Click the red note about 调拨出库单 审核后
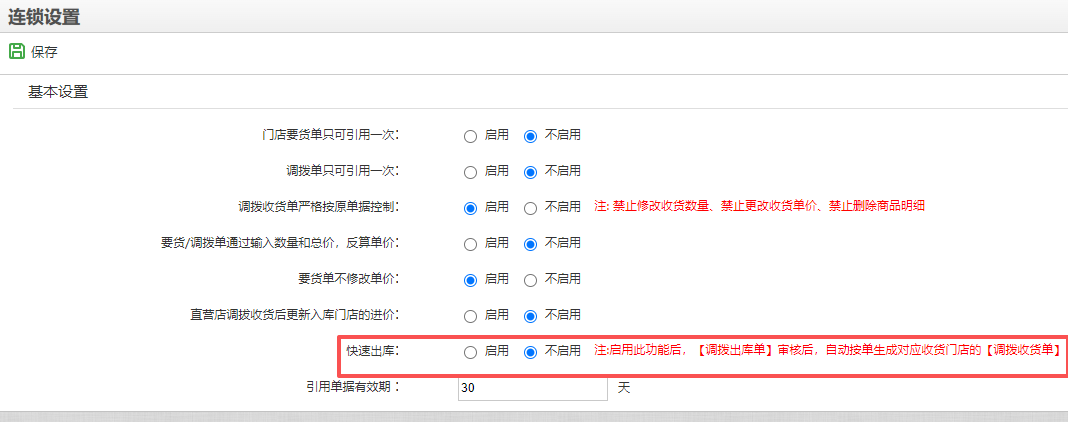Viewport: 1068px width, 422px height. point(827,351)
